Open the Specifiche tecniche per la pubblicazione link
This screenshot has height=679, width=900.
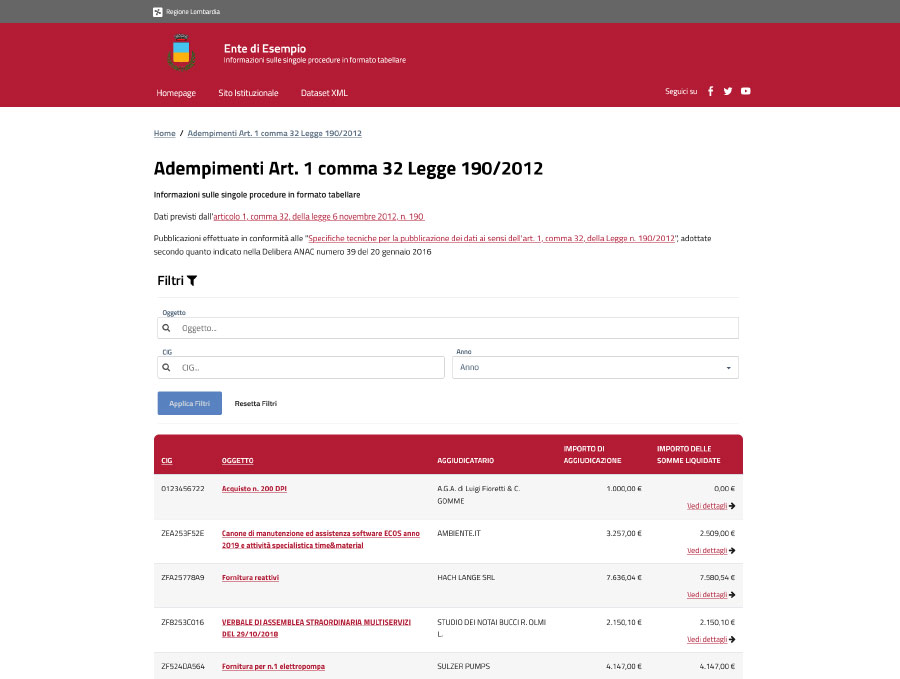(491, 238)
